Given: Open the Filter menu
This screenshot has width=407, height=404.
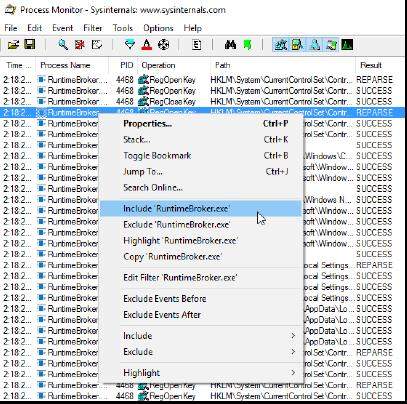Looking at the screenshot, I should click(93, 28).
